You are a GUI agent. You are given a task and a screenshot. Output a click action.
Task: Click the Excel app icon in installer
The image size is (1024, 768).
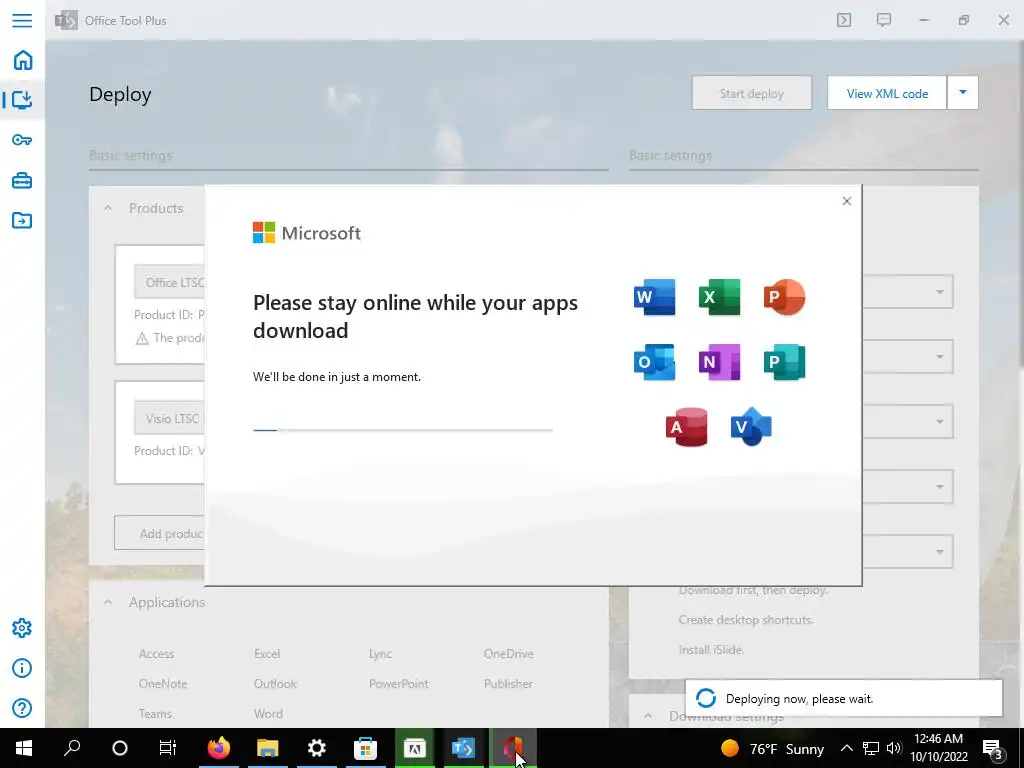(x=719, y=297)
